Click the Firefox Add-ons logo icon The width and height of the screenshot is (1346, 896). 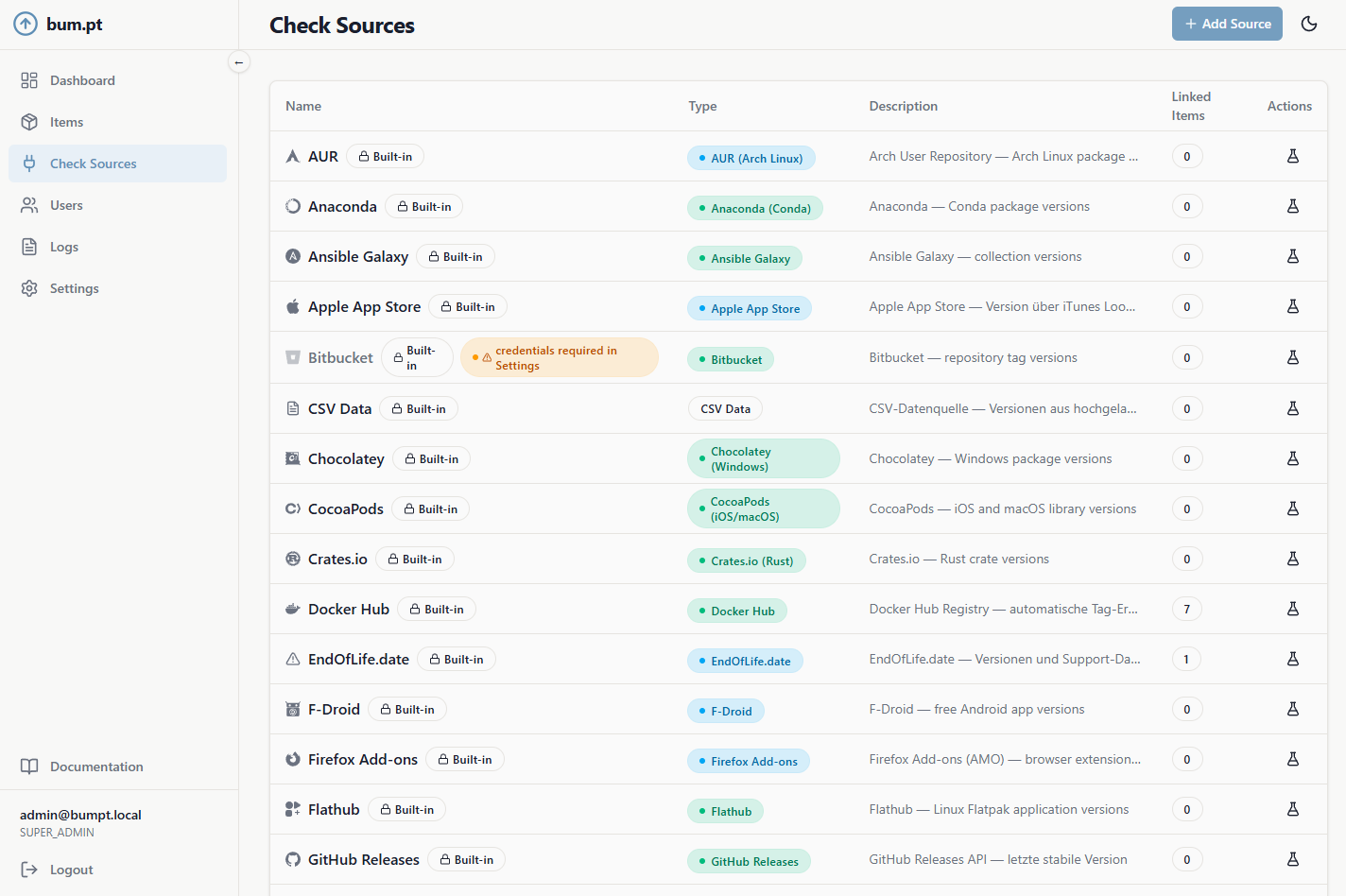pos(293,759)
